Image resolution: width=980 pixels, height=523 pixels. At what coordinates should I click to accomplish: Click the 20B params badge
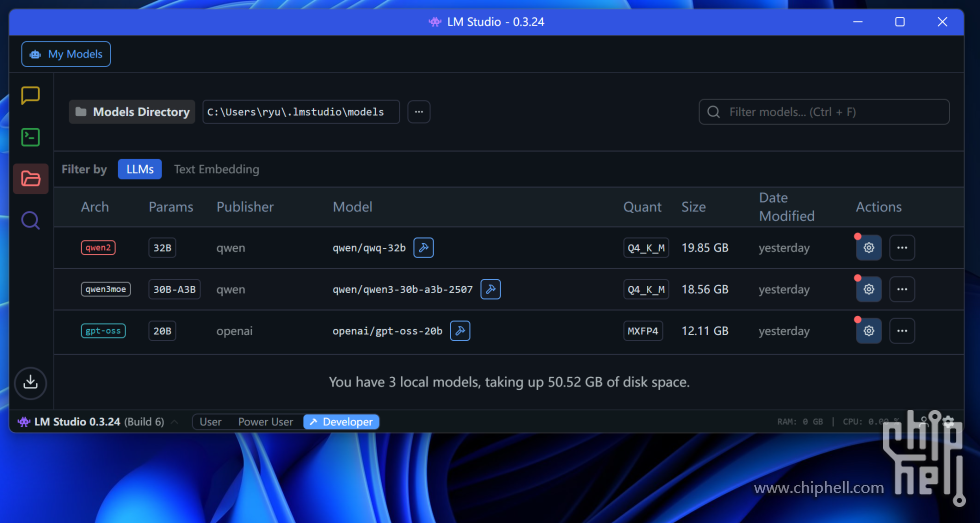coord(162,331)
